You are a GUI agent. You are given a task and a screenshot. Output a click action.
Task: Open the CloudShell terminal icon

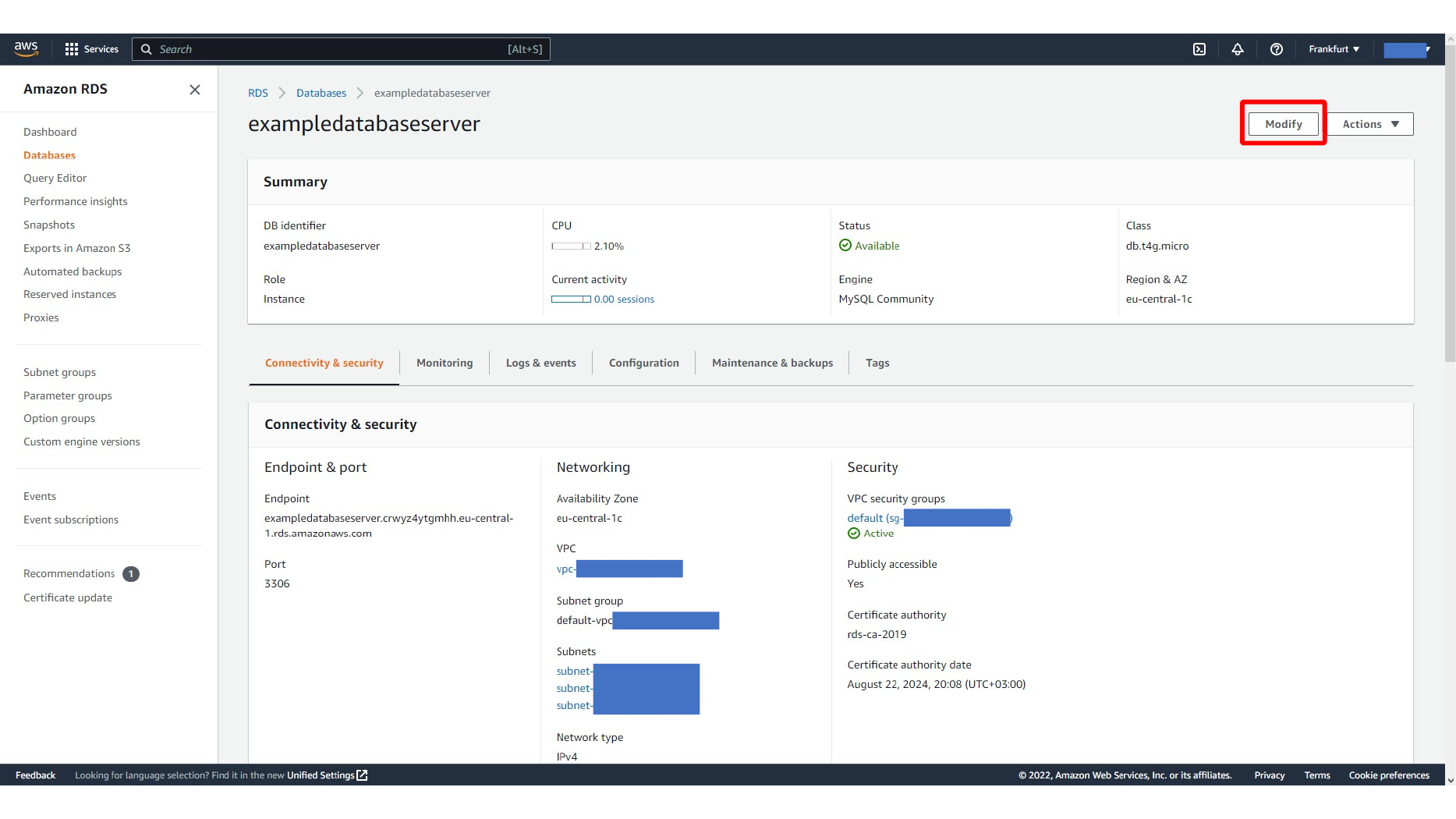coord(1199,49)
